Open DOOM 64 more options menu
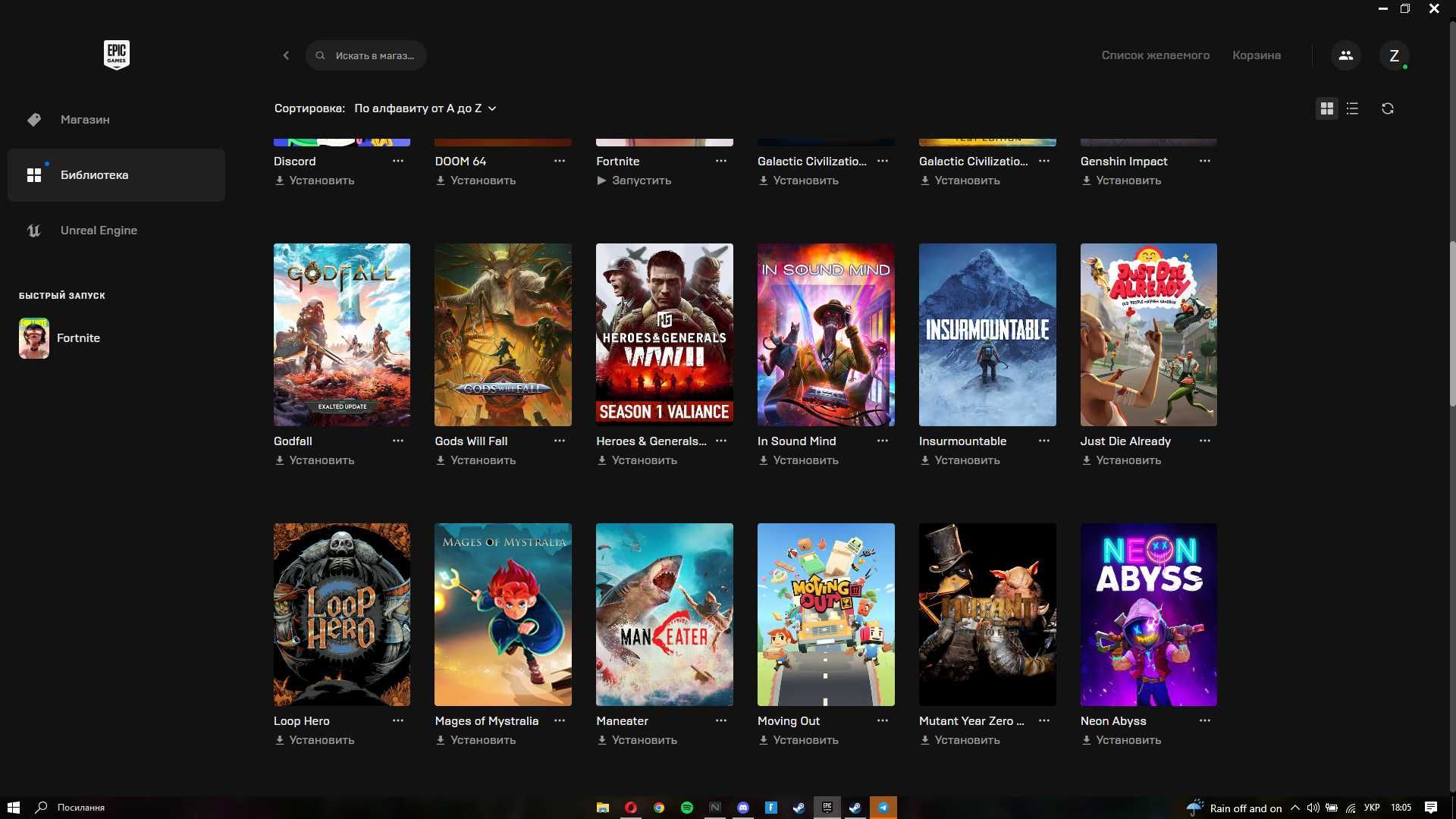This screenshot has width=1456, height=819. coord(560,161)
